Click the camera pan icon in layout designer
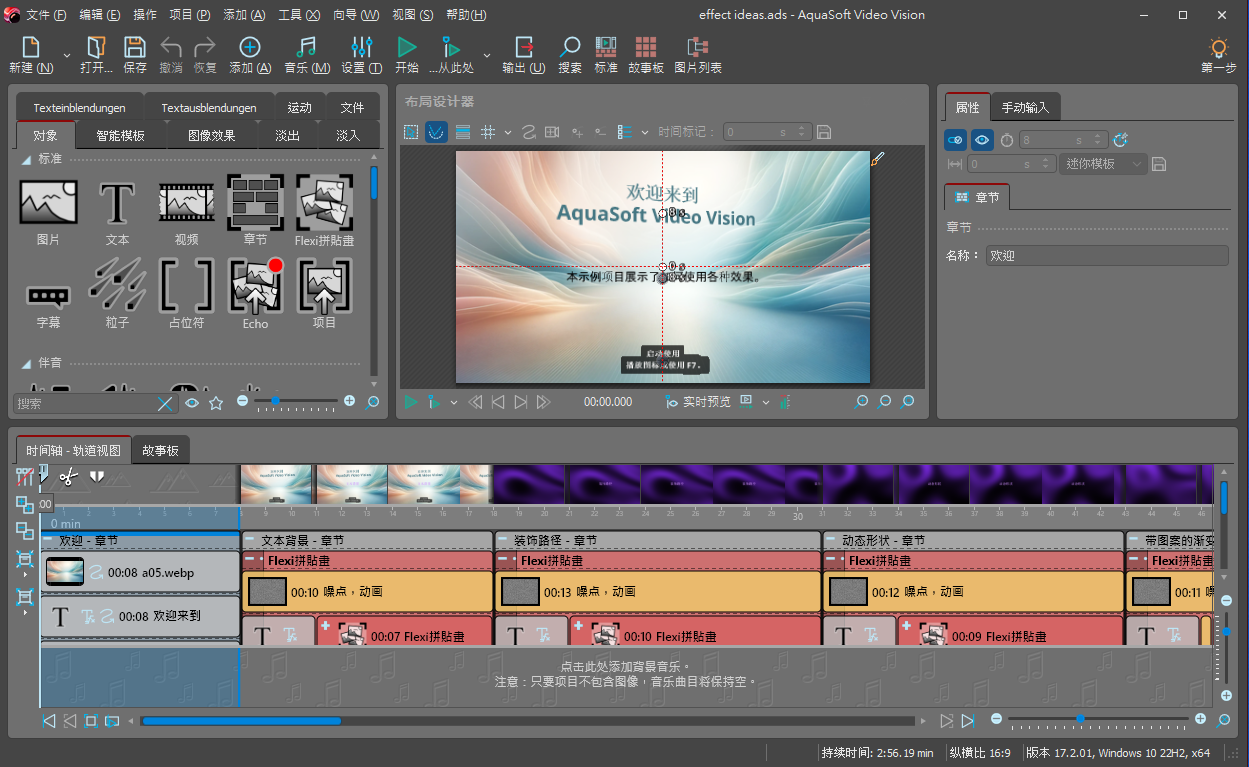 click(x=551, y=132)
